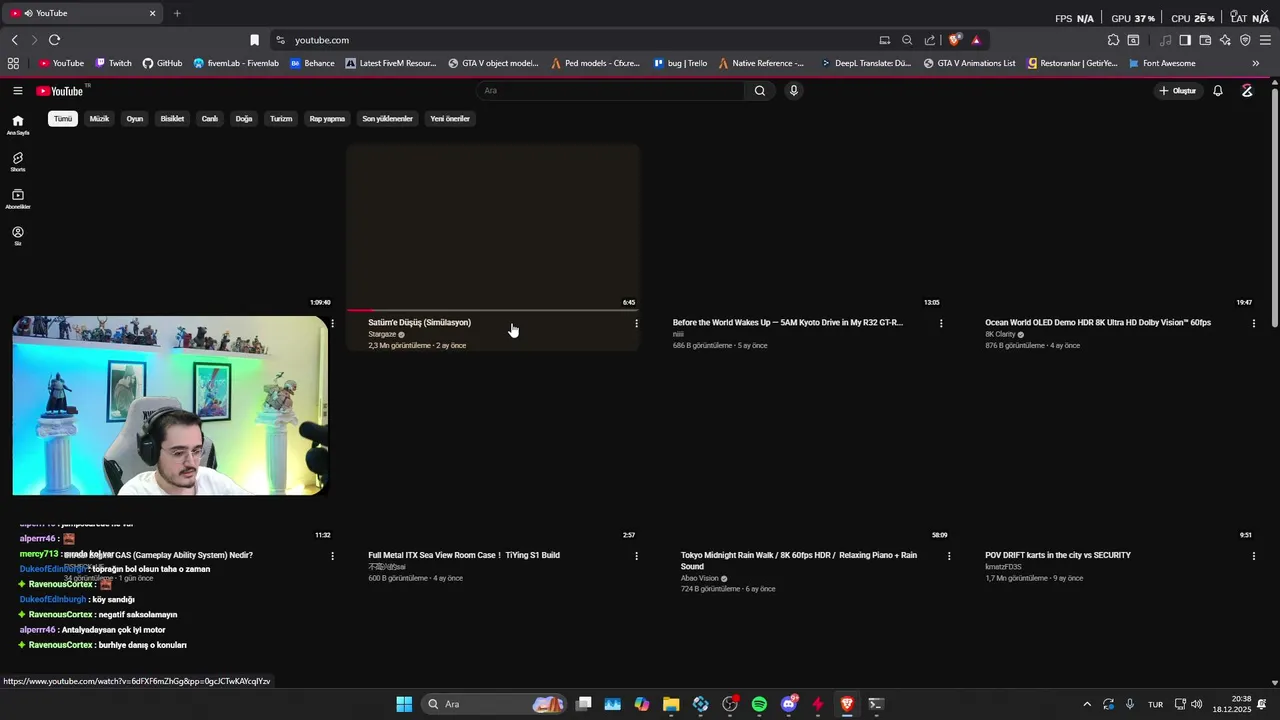
Task: Open more options for Satürn'e Düşüş video
Action: coord(636,323)
